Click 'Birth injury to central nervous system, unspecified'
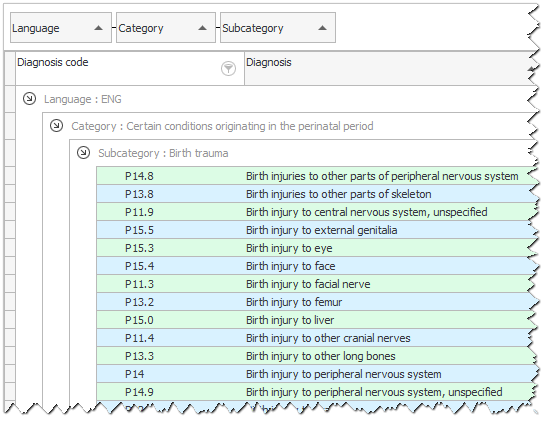This screenshot has height=423, width=549. click(x=367, y=212)
